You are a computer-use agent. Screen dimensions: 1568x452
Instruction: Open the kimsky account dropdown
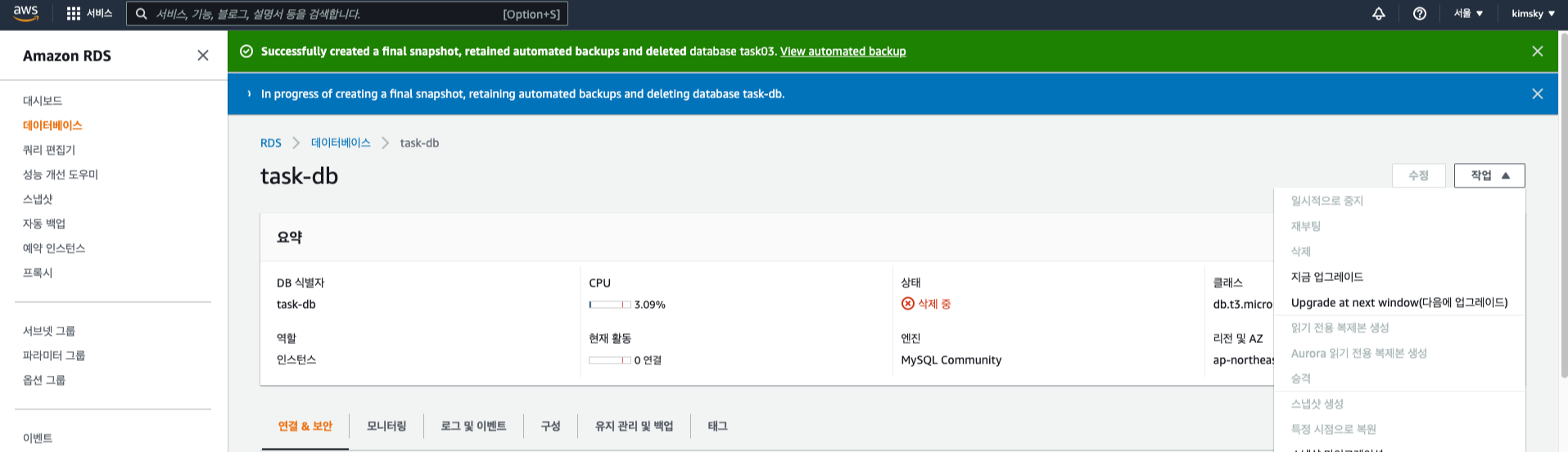[1533, 14]
